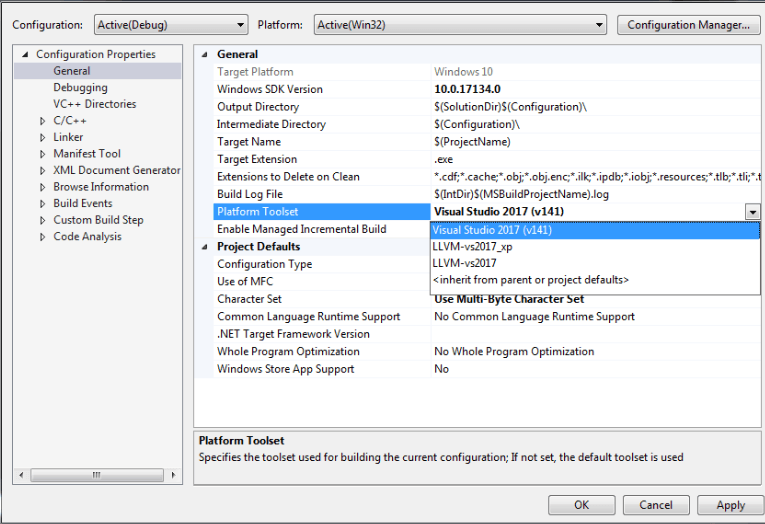Click the Cancel button
The height and width of the screenshot is (524, 765).
(x=656, y=505)
